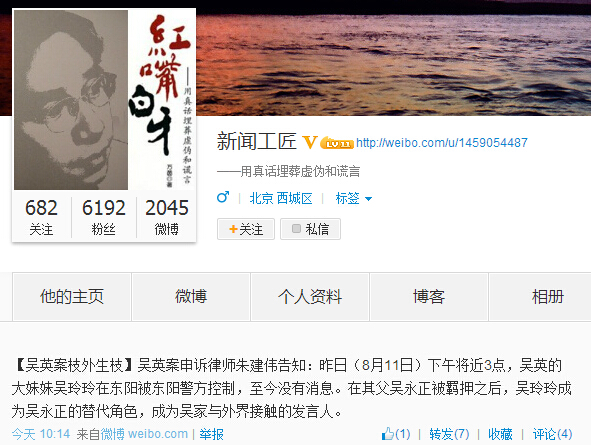Click the profile avatar book cover image
This screenshot has height=445, width=591.
(x=104, y=100)
